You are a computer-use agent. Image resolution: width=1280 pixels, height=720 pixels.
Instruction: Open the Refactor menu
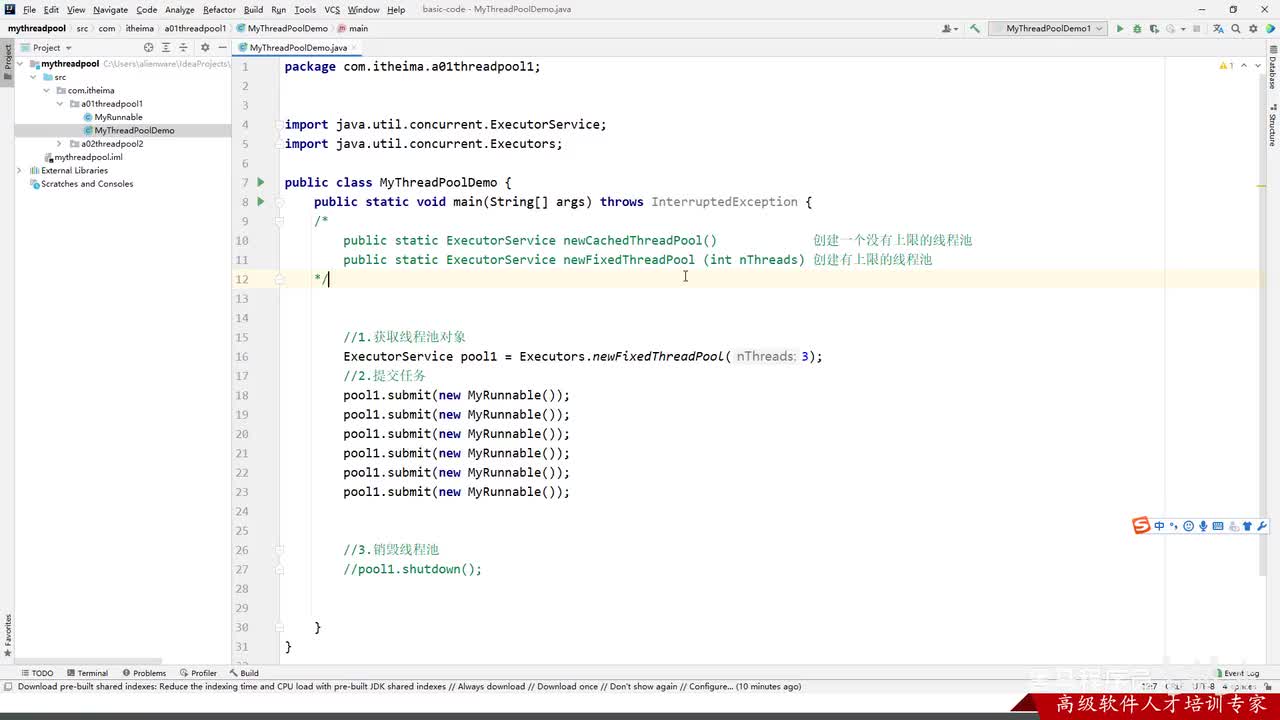pyautogui.click(x=219, y=10)
